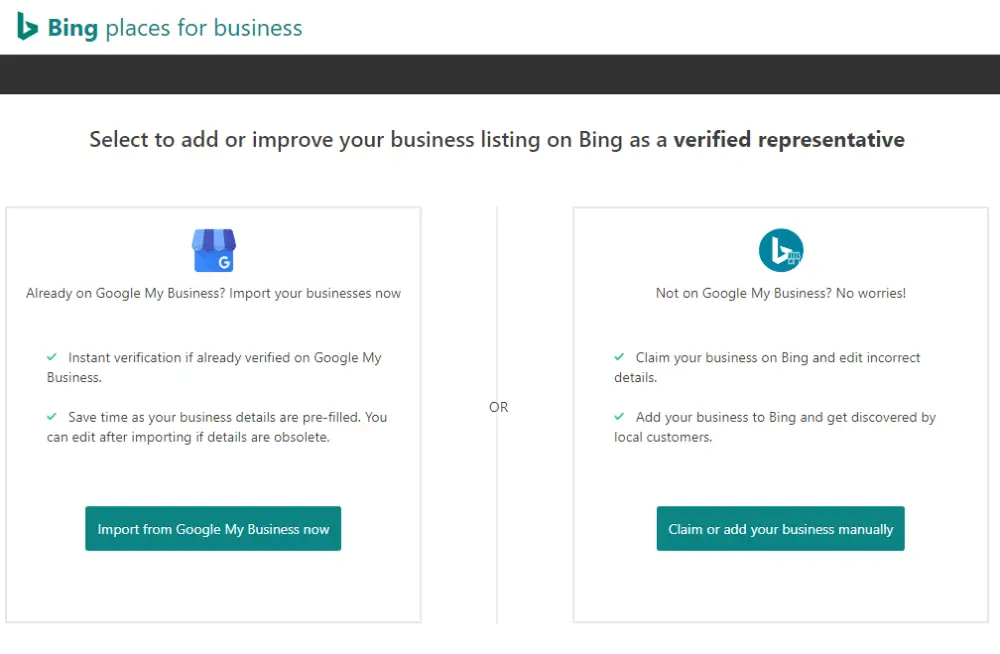Click the page heading about verified representative
This screenshot has width=1000, height=654.
pyautogui.click(x=497, y=139)
